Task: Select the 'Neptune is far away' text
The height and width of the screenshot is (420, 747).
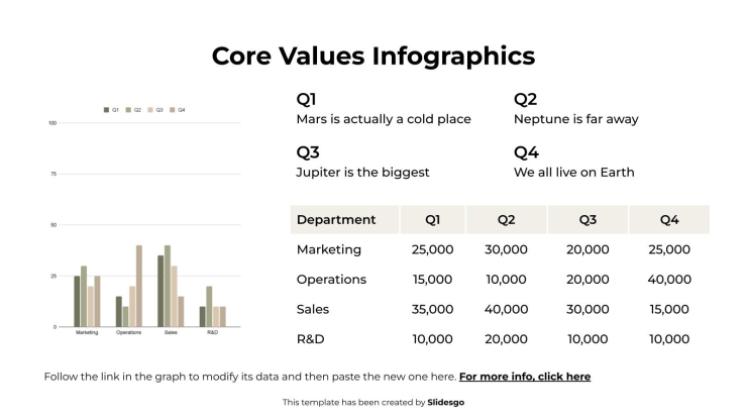Action: (x=575, y=119)
